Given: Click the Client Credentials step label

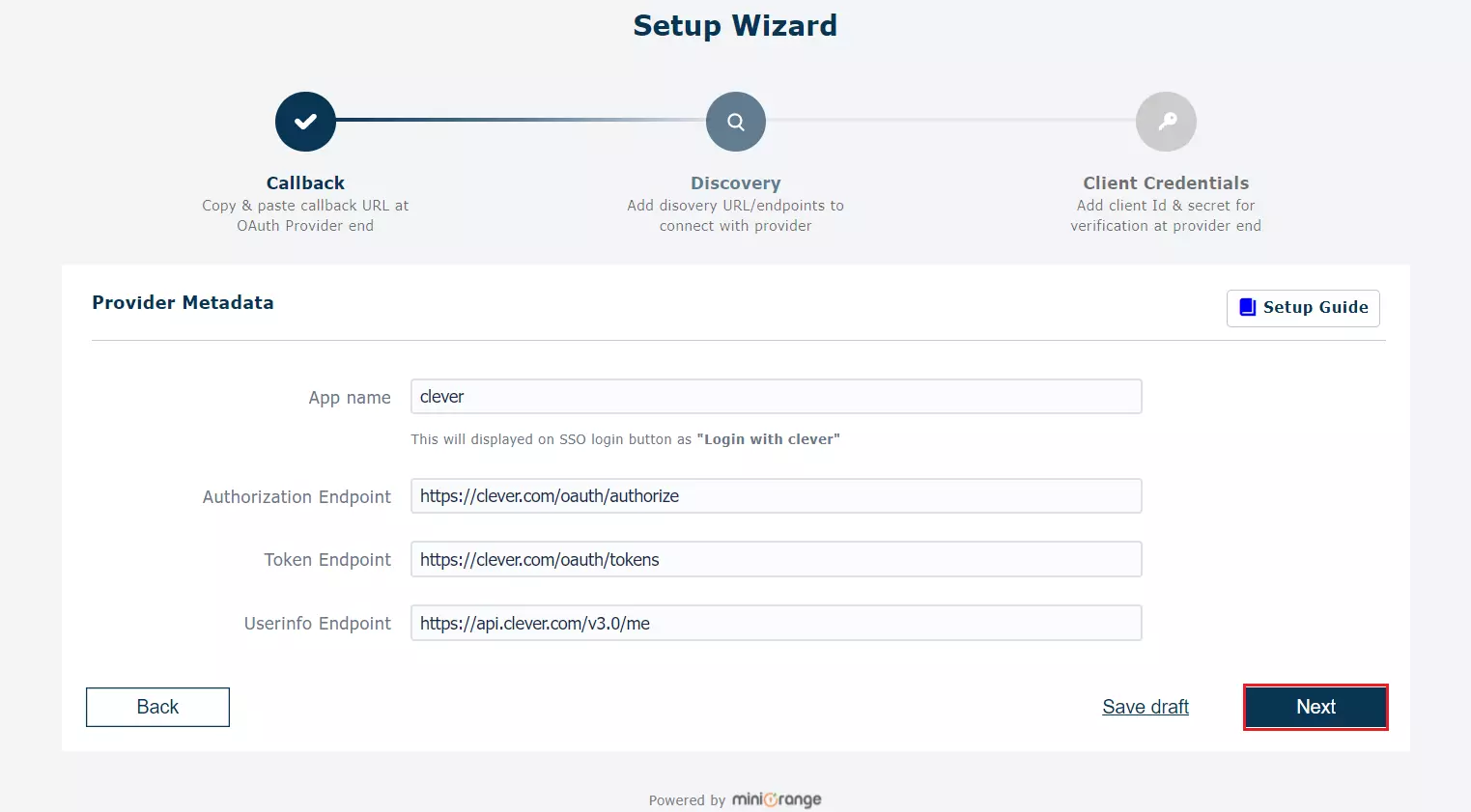Looking at the screenshot, I should pyautogui.click(x=1166, y=182).
